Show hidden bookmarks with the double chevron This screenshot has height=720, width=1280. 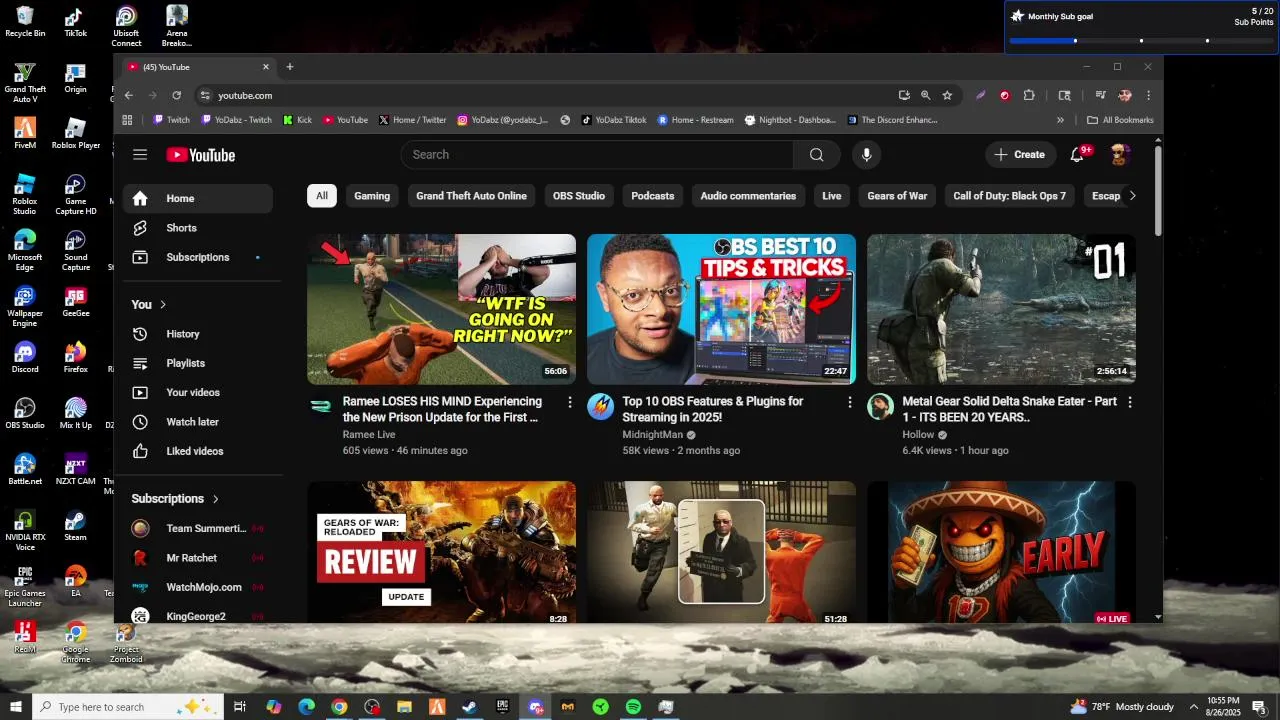1060,120
